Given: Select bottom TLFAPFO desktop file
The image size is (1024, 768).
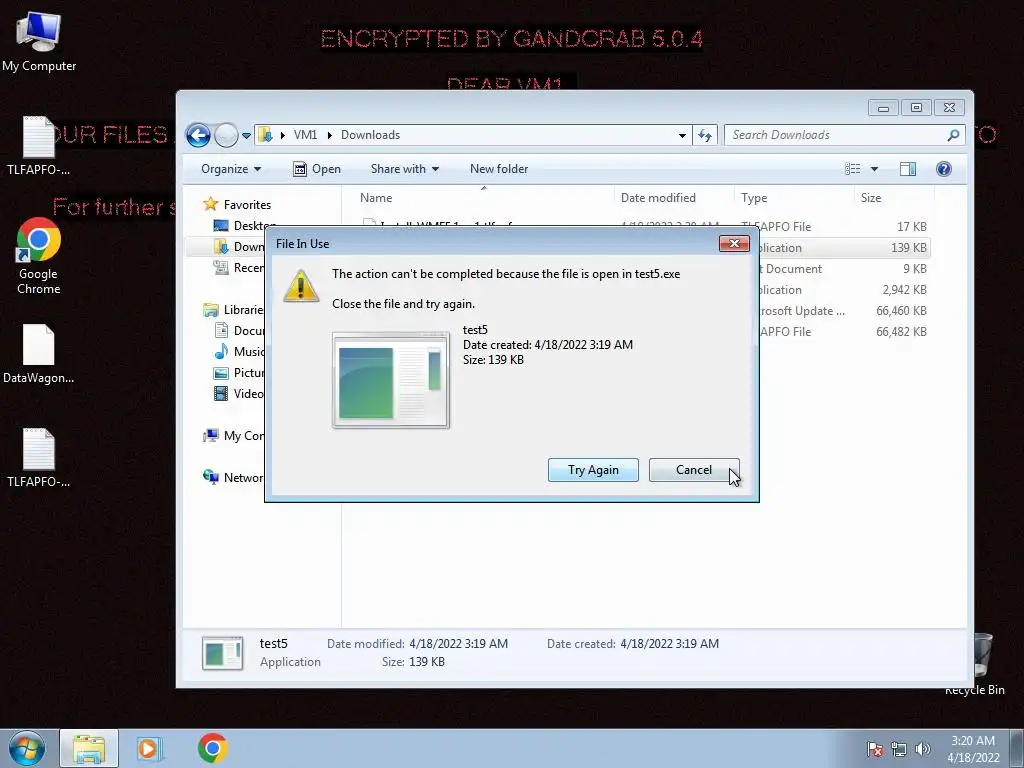Looking at the screenshot, I should [x=39, y=458].
